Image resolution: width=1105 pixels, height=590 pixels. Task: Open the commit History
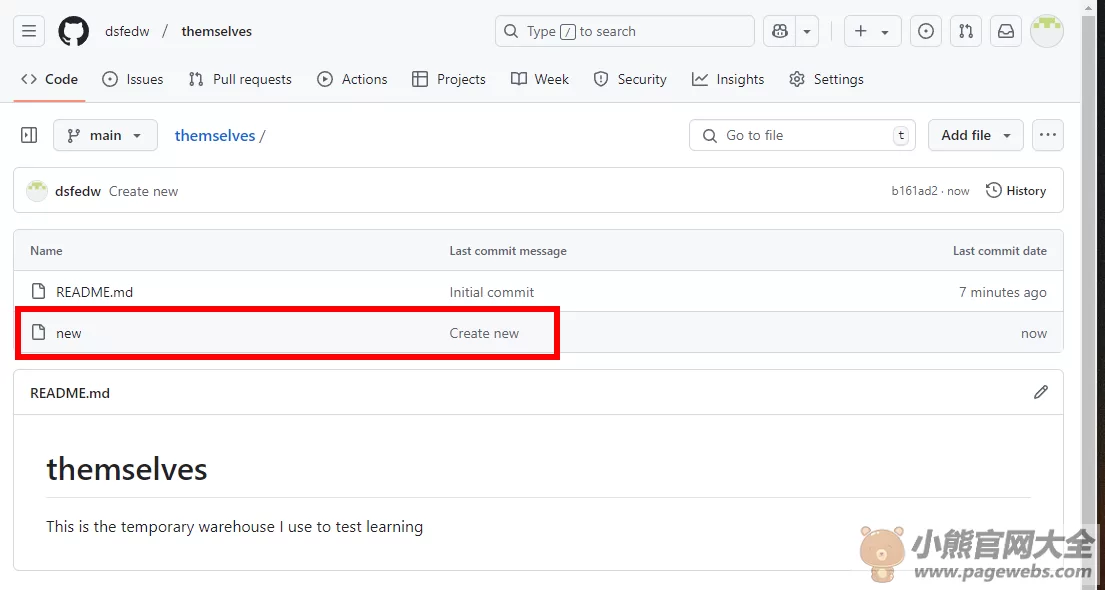coord(1016,191)
